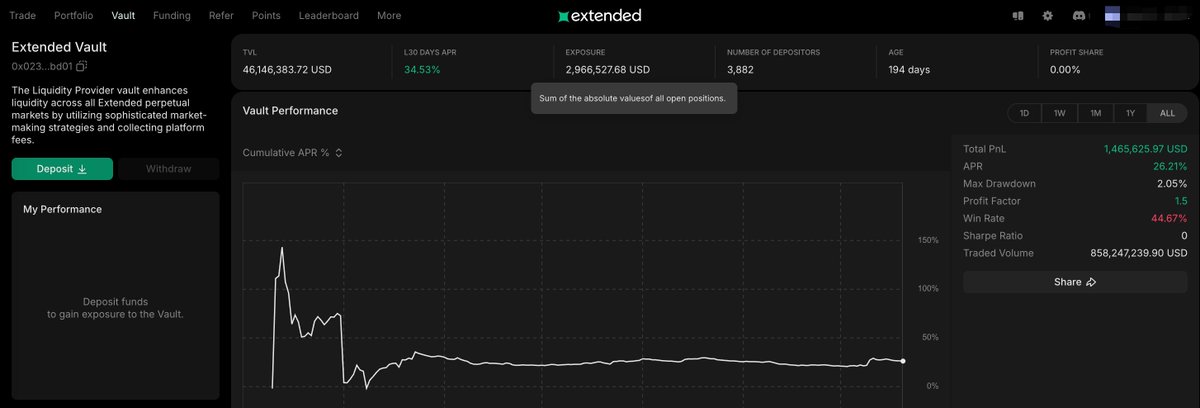Viewport: 1200px width, 408px height.
Task: Open the Cumulative APR % selector
Action: [x=293, y=153]
